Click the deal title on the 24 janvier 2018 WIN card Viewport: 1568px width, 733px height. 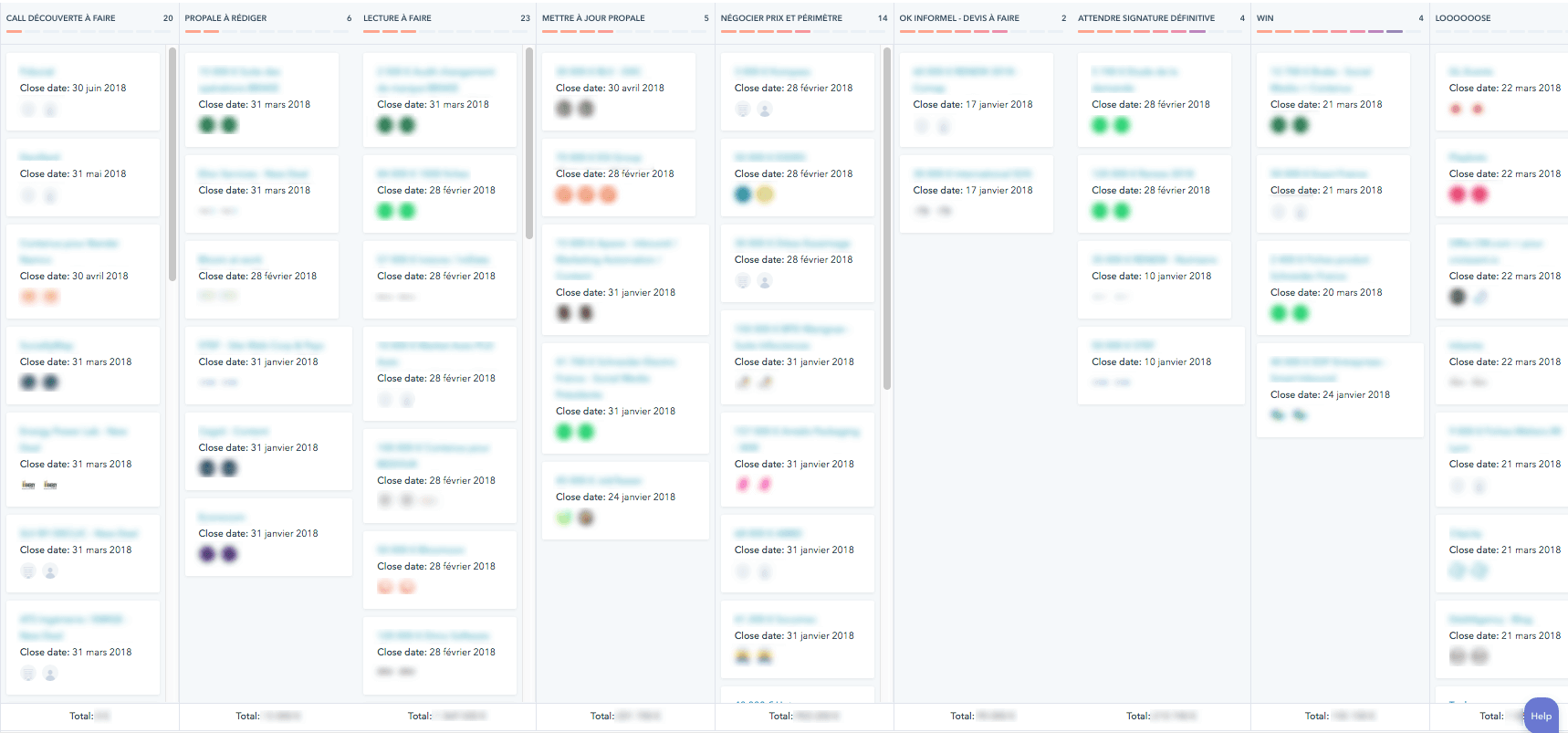pyautogui.click(x=1326, y=370)
